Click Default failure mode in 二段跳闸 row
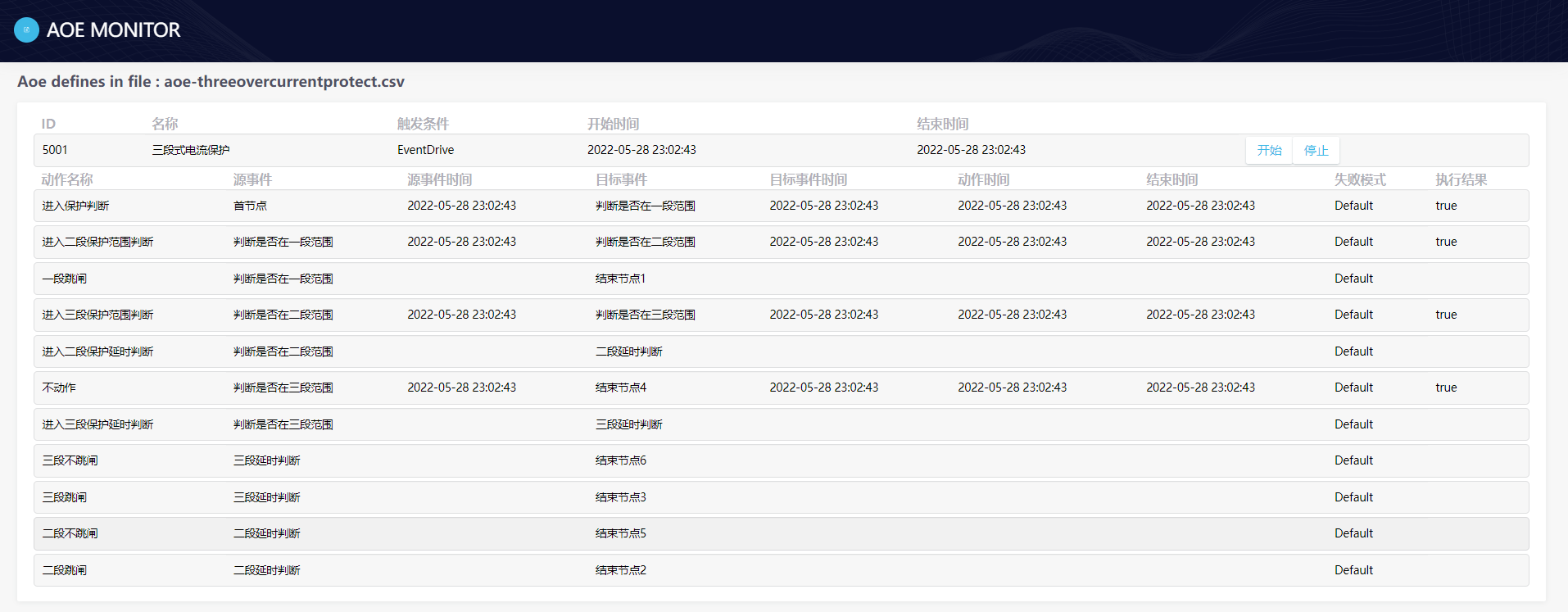The image size is (1568, 612). click(1353, 570)
